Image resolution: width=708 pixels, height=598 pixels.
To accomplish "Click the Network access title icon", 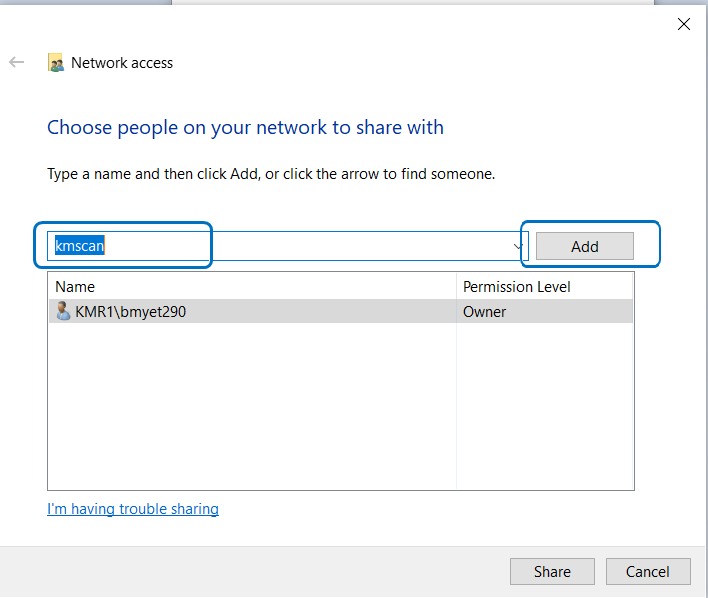I will pos(57,63).
